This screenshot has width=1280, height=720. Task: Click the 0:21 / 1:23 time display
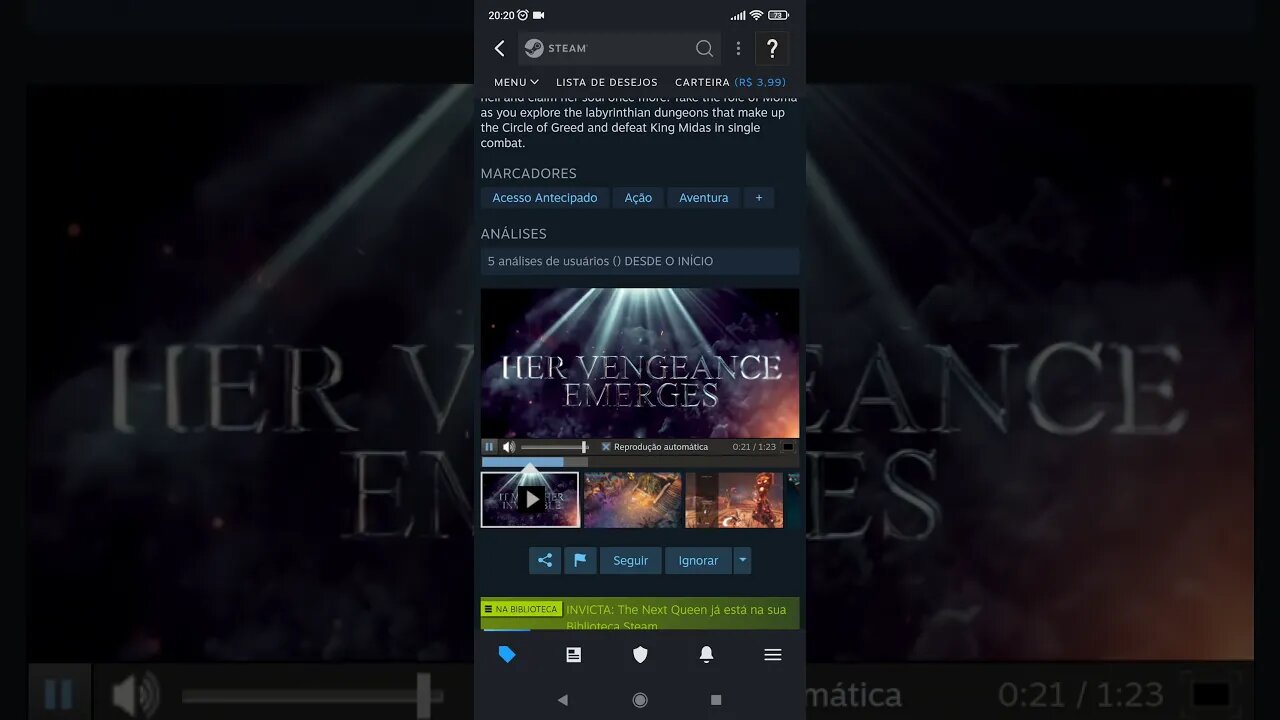pos(754,447)
